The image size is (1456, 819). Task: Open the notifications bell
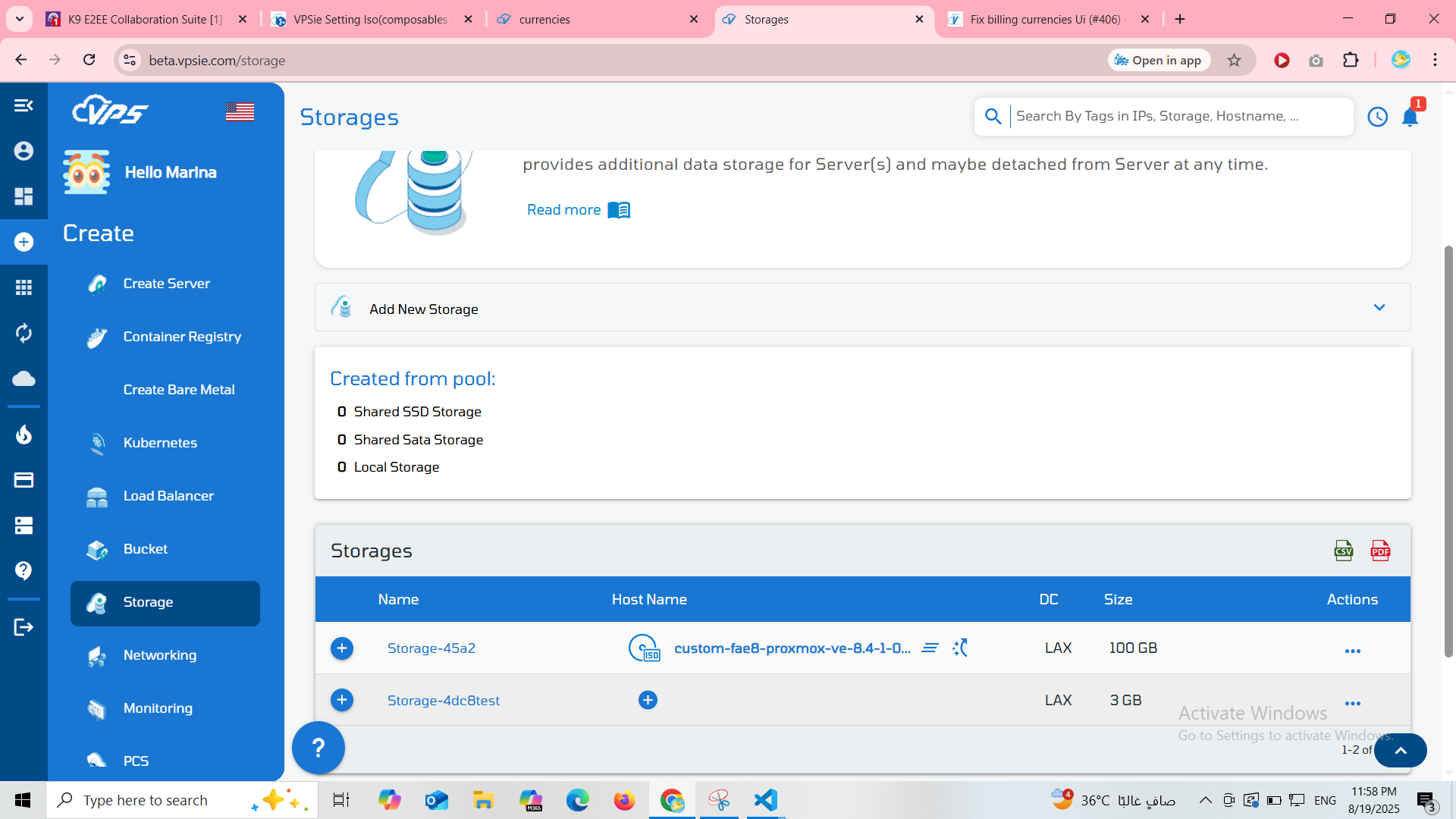(1410, 117)
